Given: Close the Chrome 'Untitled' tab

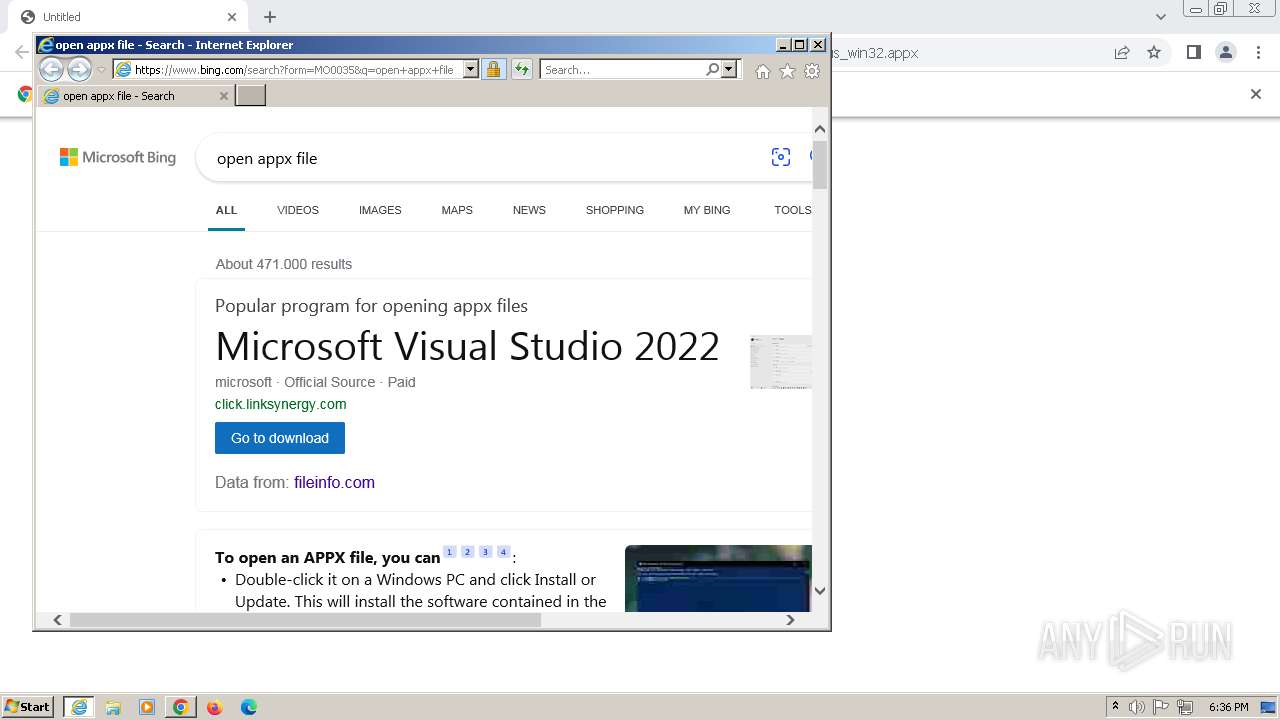Looking at the screenshot, I should [x=232, y=17].
